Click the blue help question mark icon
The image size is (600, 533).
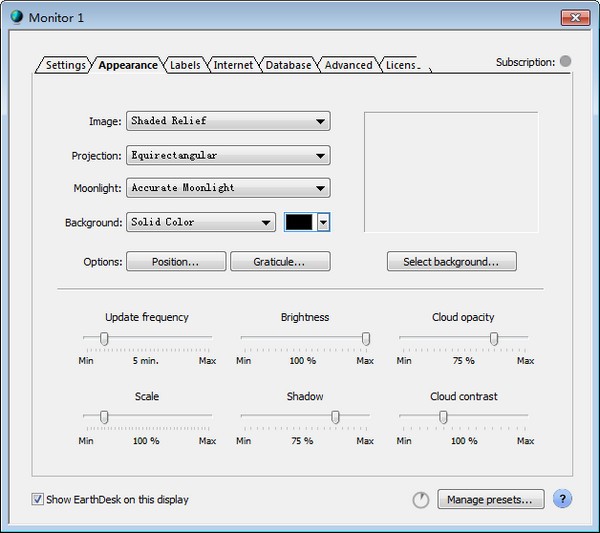click(562, 499)
